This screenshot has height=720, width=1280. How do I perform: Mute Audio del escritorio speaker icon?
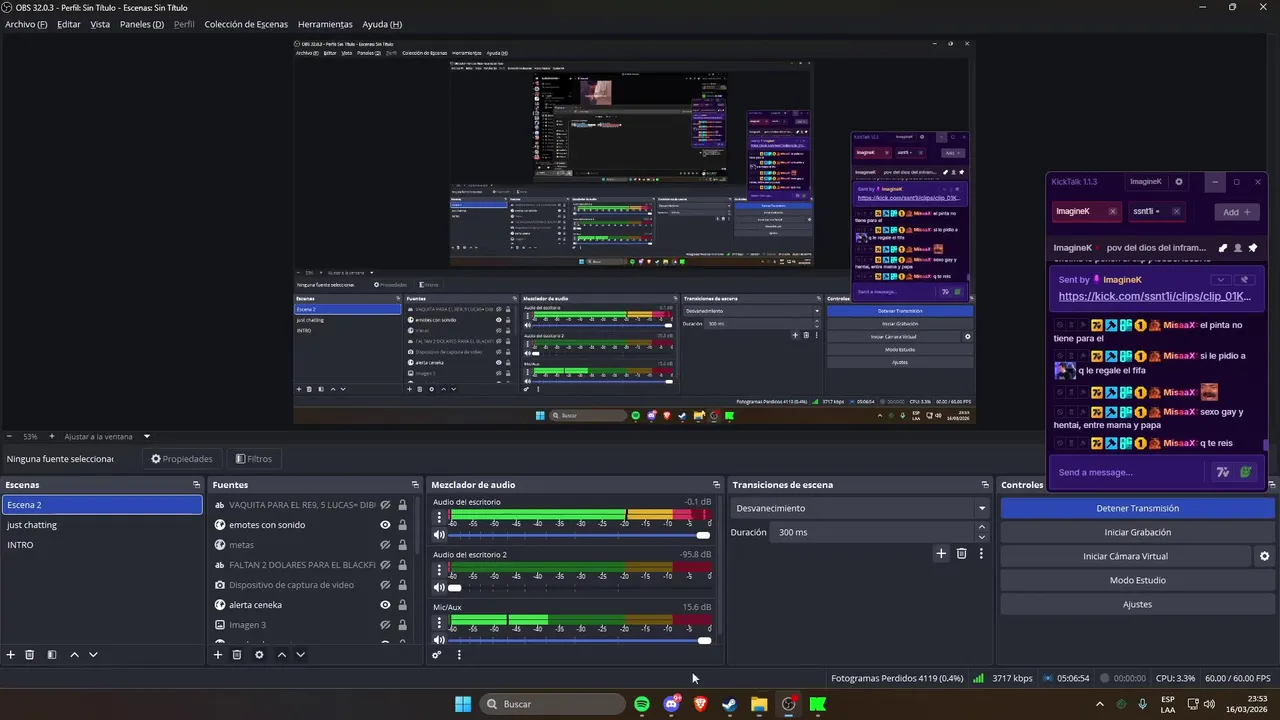(439, 535)
